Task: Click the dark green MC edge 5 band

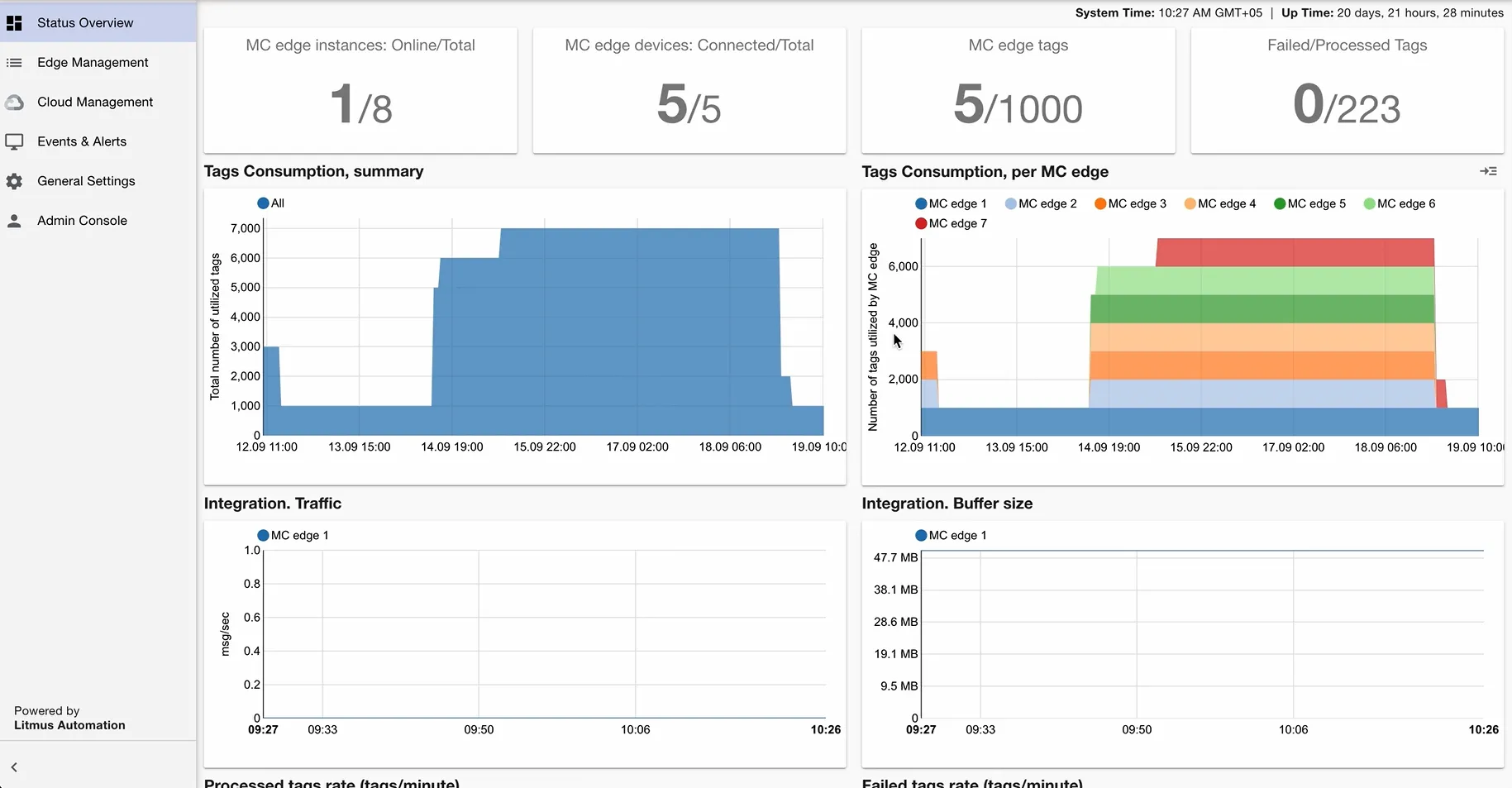Action: coord(1262,309)
